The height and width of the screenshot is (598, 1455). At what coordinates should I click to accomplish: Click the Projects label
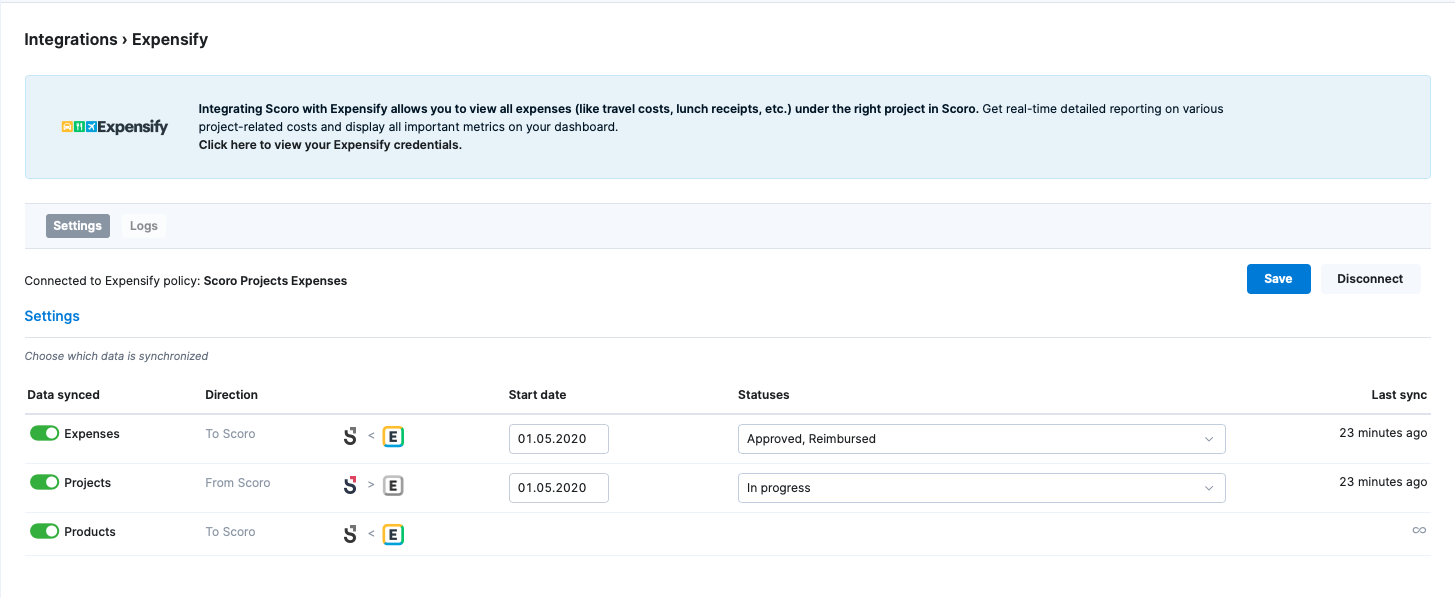pyautogui.click(x=88, y=483)
